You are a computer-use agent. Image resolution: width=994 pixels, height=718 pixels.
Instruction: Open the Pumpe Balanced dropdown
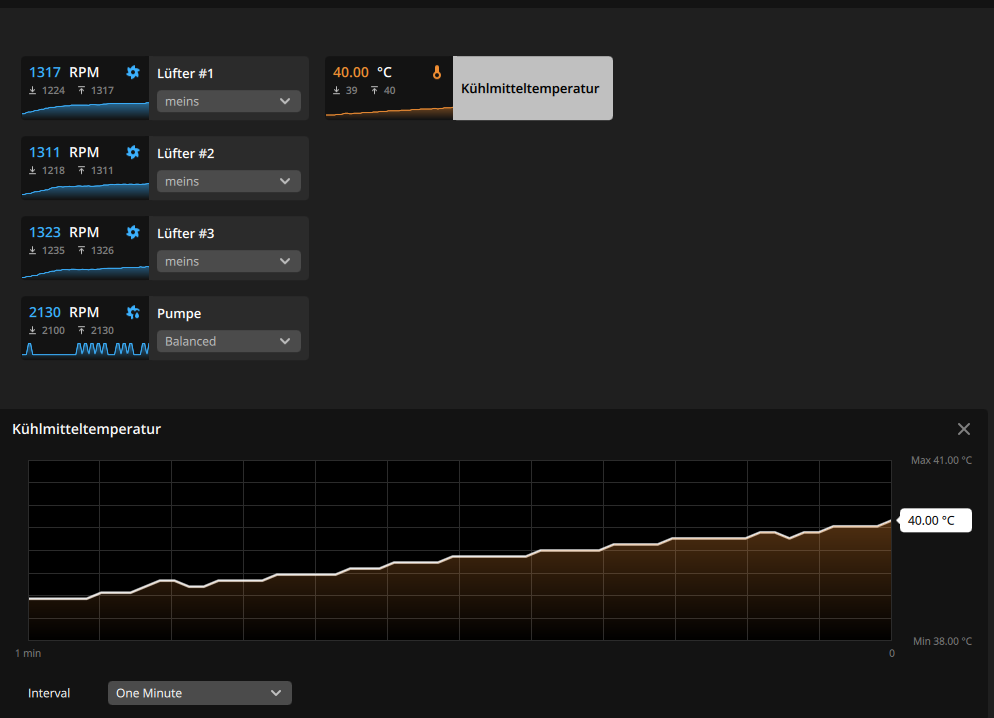point(229,341)
